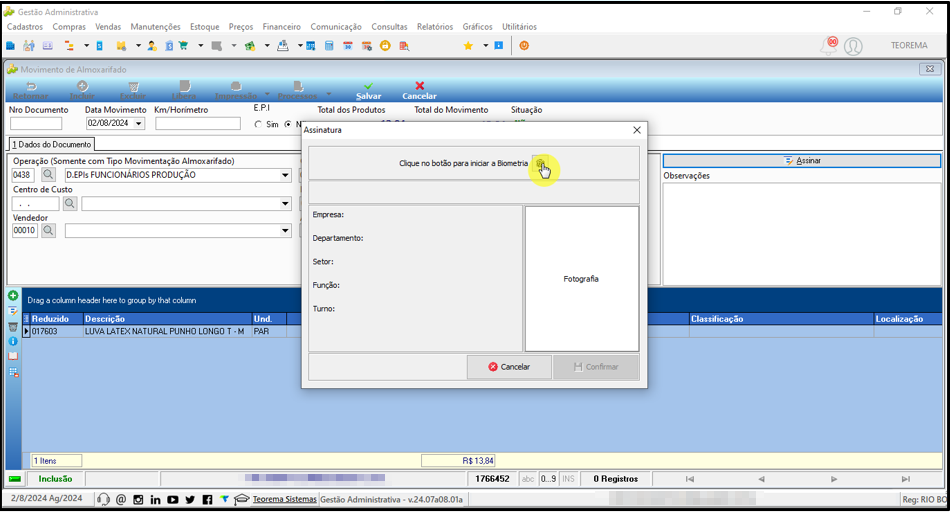Click the fingerprint button to start biometrics
Viewport: 950px width, 512px height.
click(x=540, y=163)
